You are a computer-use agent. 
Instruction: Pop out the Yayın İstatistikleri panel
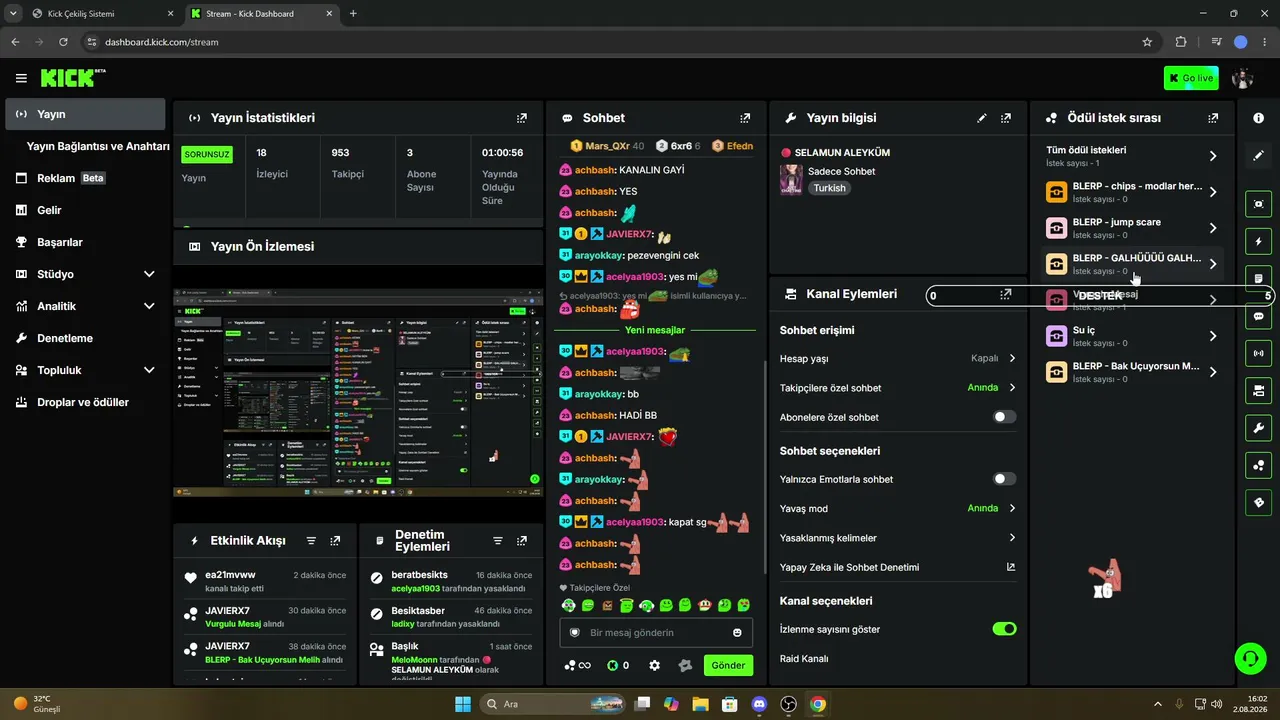(521, 118)
